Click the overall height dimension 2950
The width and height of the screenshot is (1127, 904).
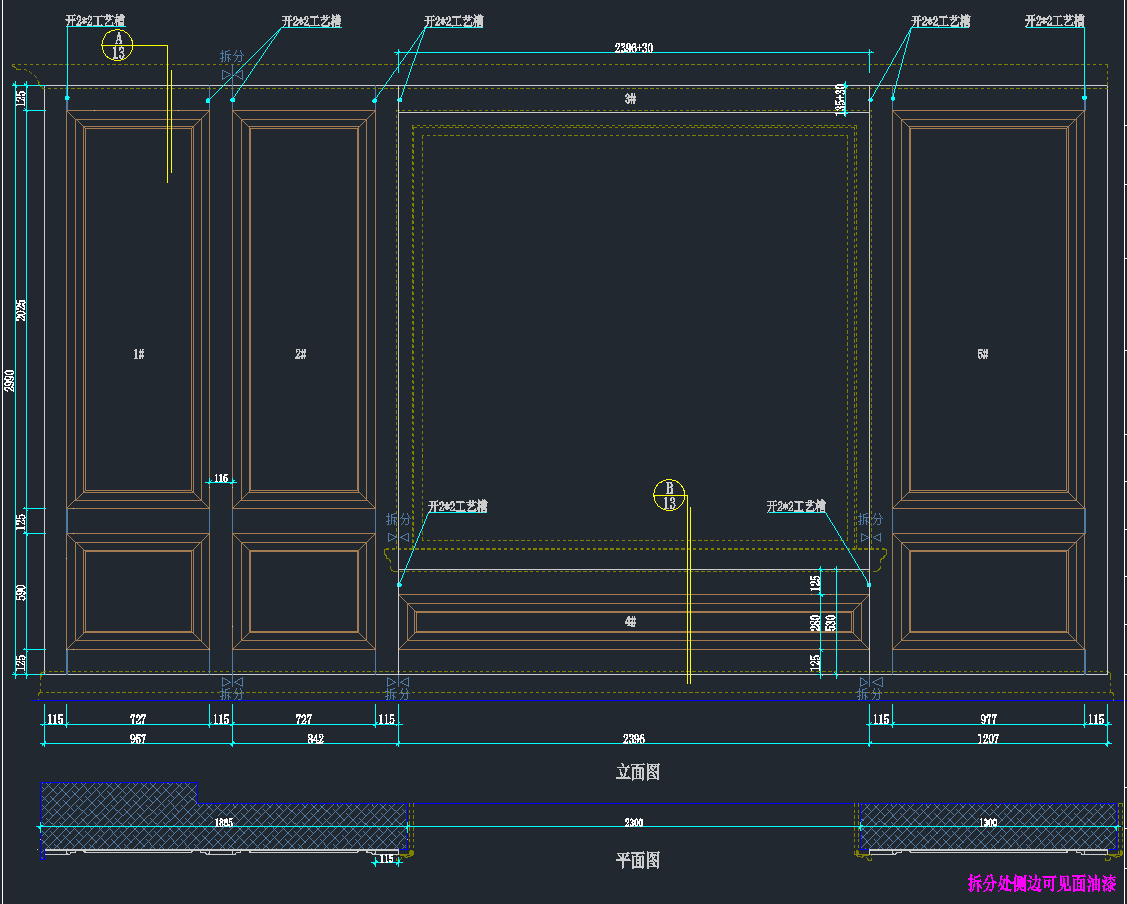click(x=10, y=381)
